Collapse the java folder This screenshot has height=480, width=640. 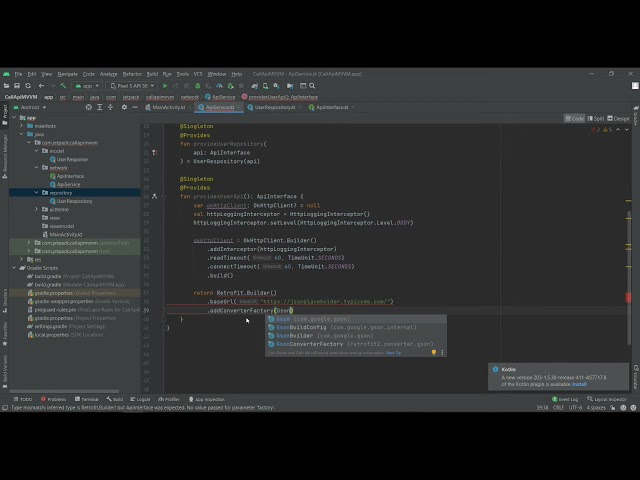[22, 134]
